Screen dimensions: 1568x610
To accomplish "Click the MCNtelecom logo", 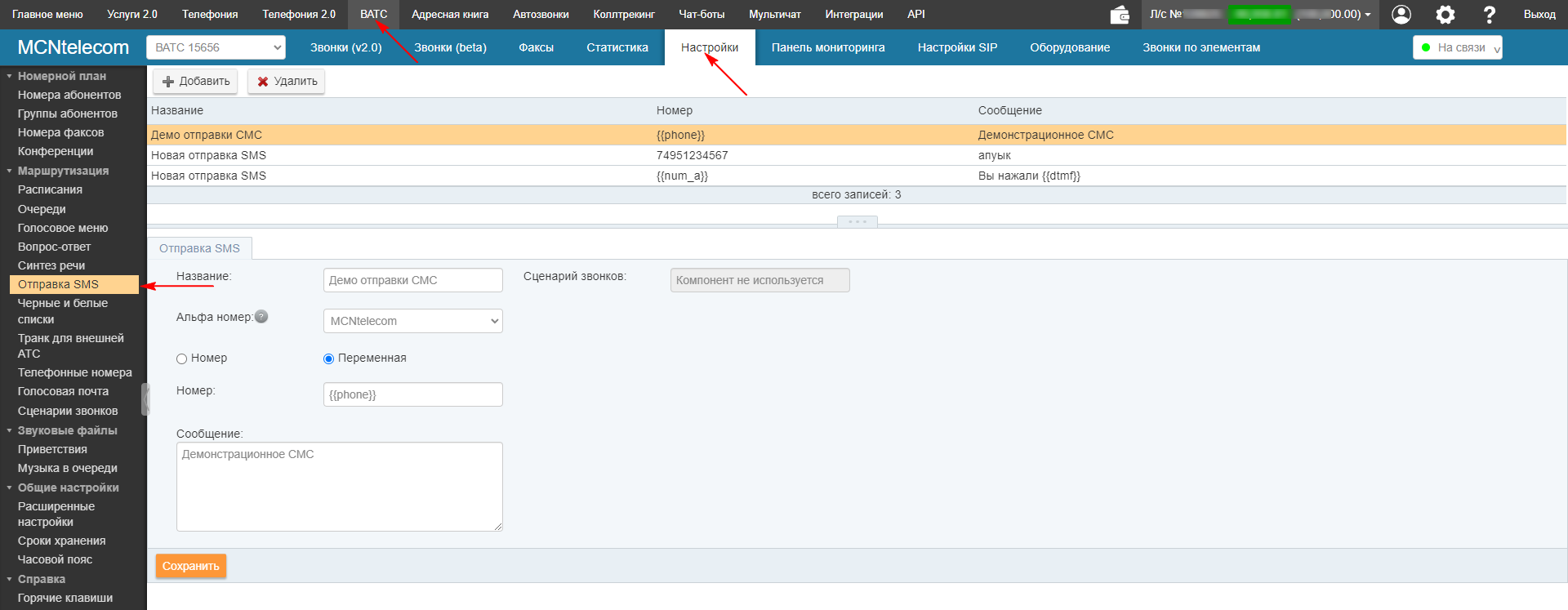I will pyautogui.click(x=73, y=47).
